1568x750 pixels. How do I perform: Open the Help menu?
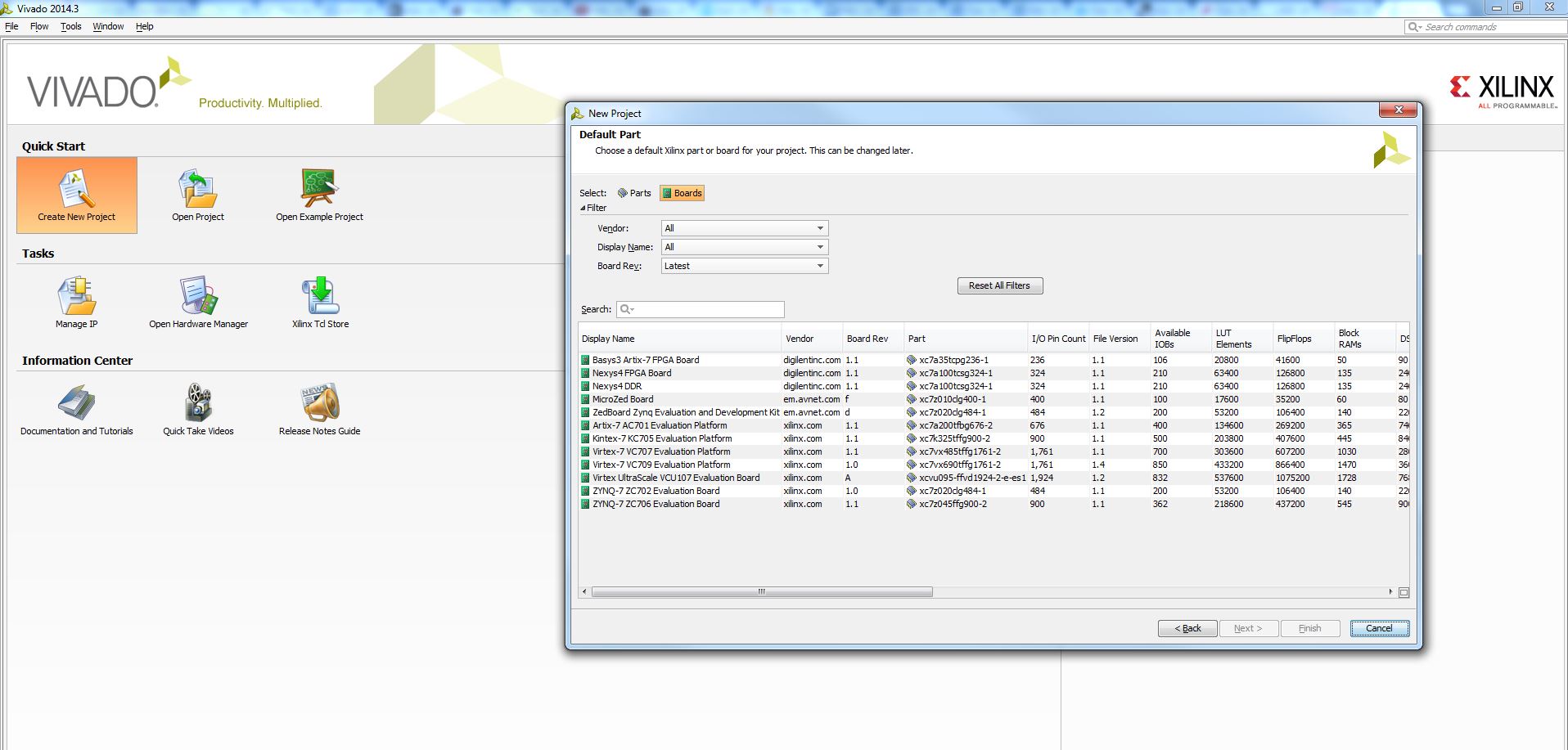point(144,26)
